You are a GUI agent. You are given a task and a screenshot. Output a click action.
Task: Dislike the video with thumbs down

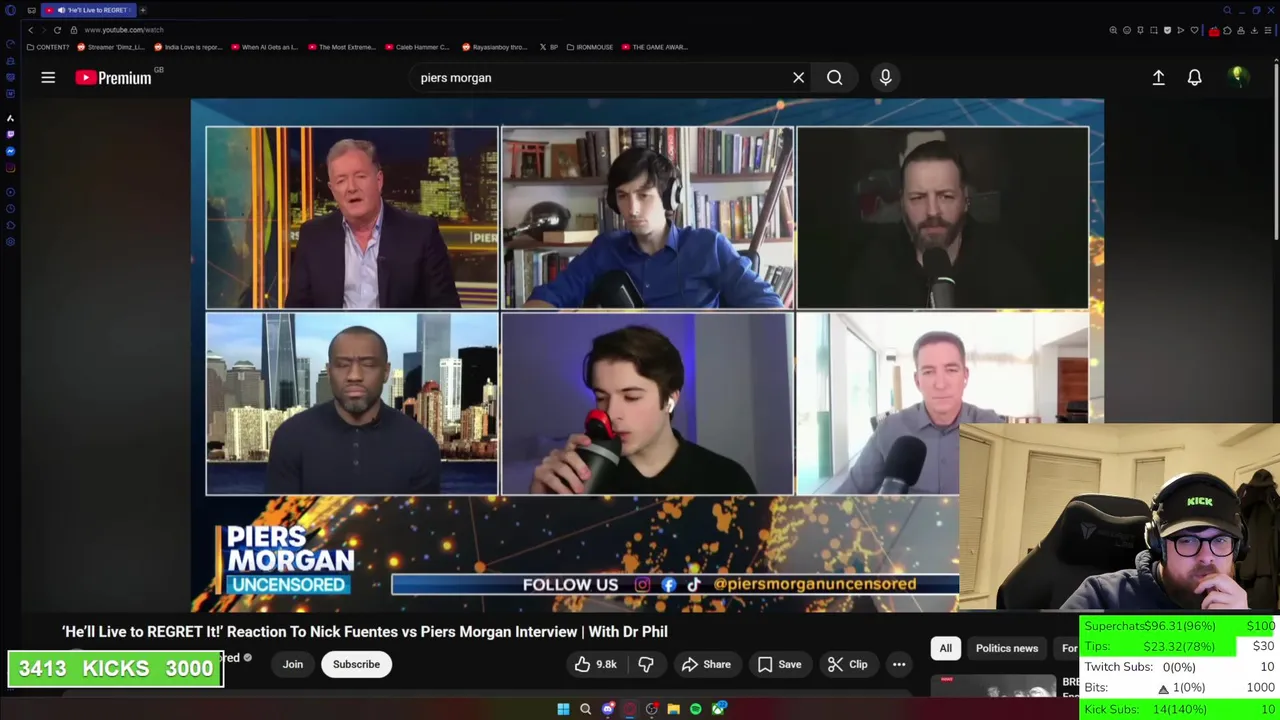click(646, 664)
